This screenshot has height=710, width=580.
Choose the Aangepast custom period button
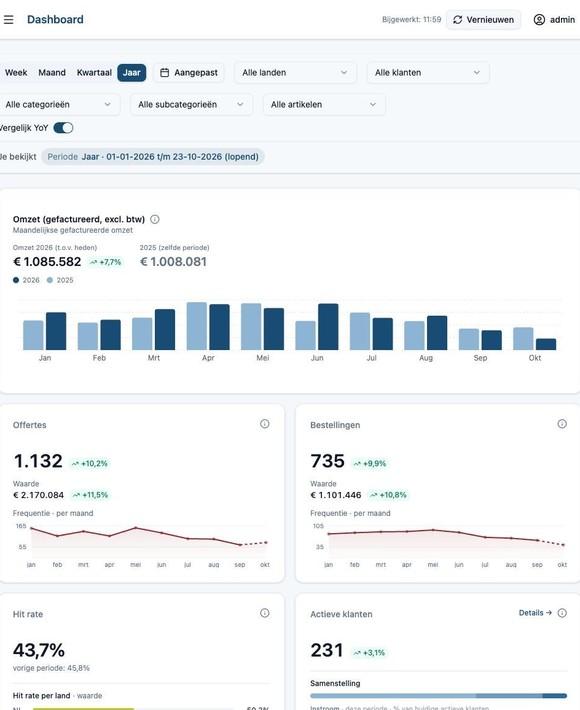coord(189,72)
